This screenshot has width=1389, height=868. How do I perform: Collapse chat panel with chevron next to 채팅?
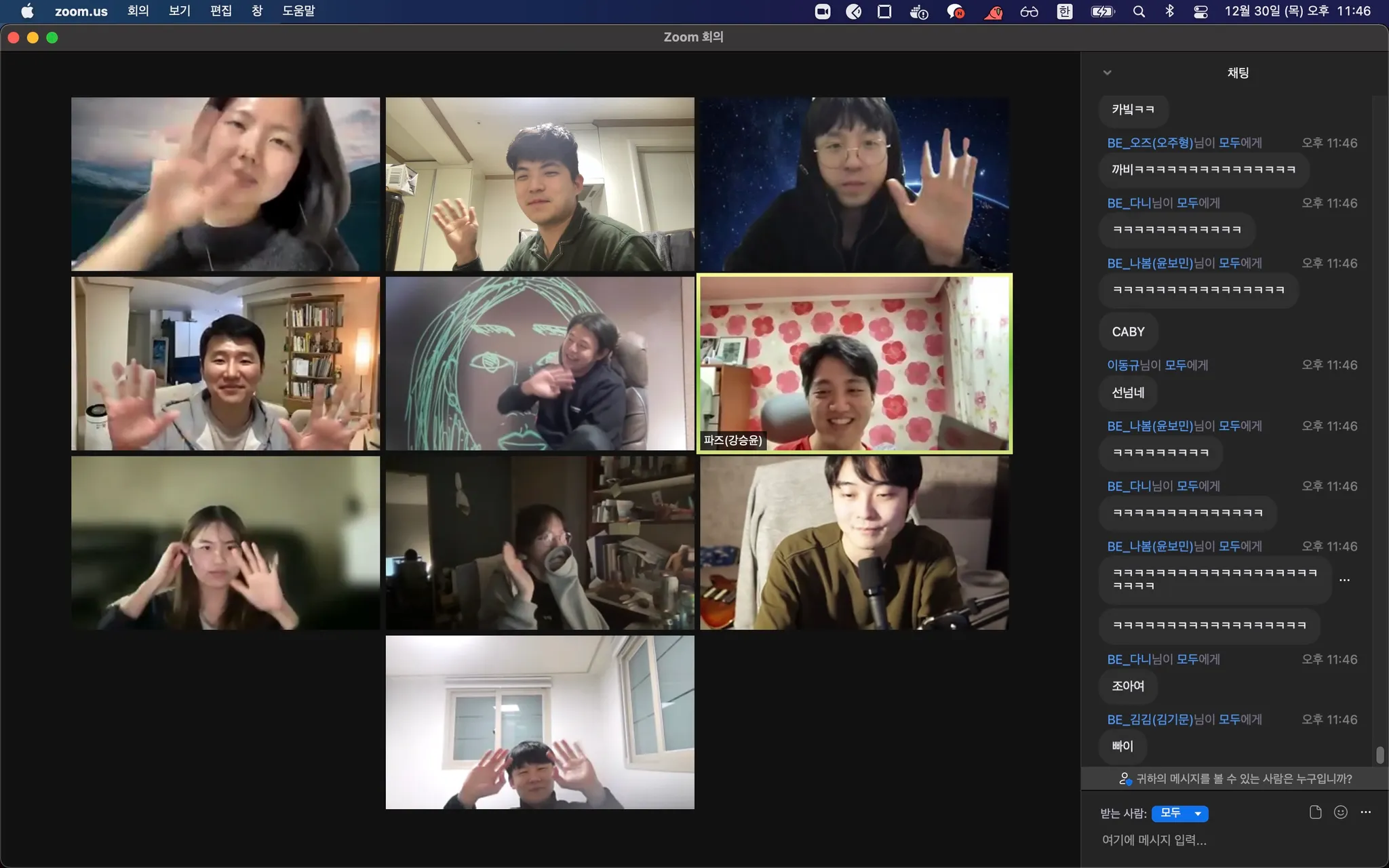click(1107, 73)
